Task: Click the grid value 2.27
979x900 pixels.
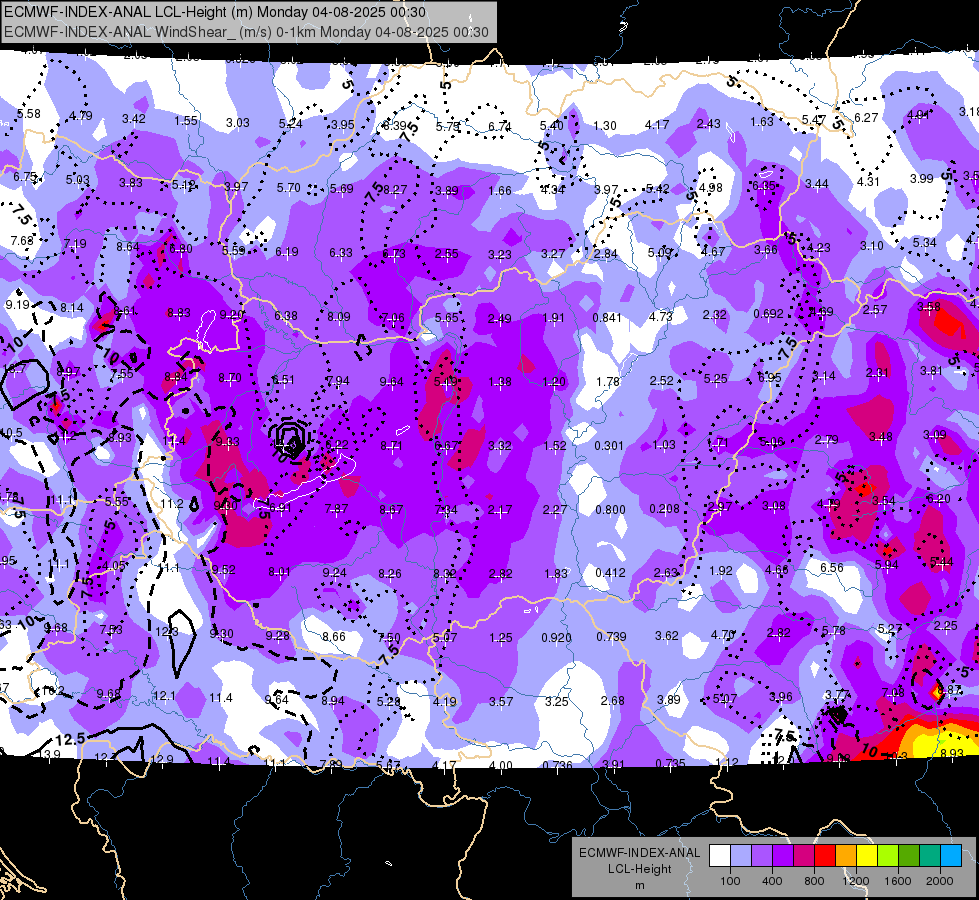Action: pos(554,510)
